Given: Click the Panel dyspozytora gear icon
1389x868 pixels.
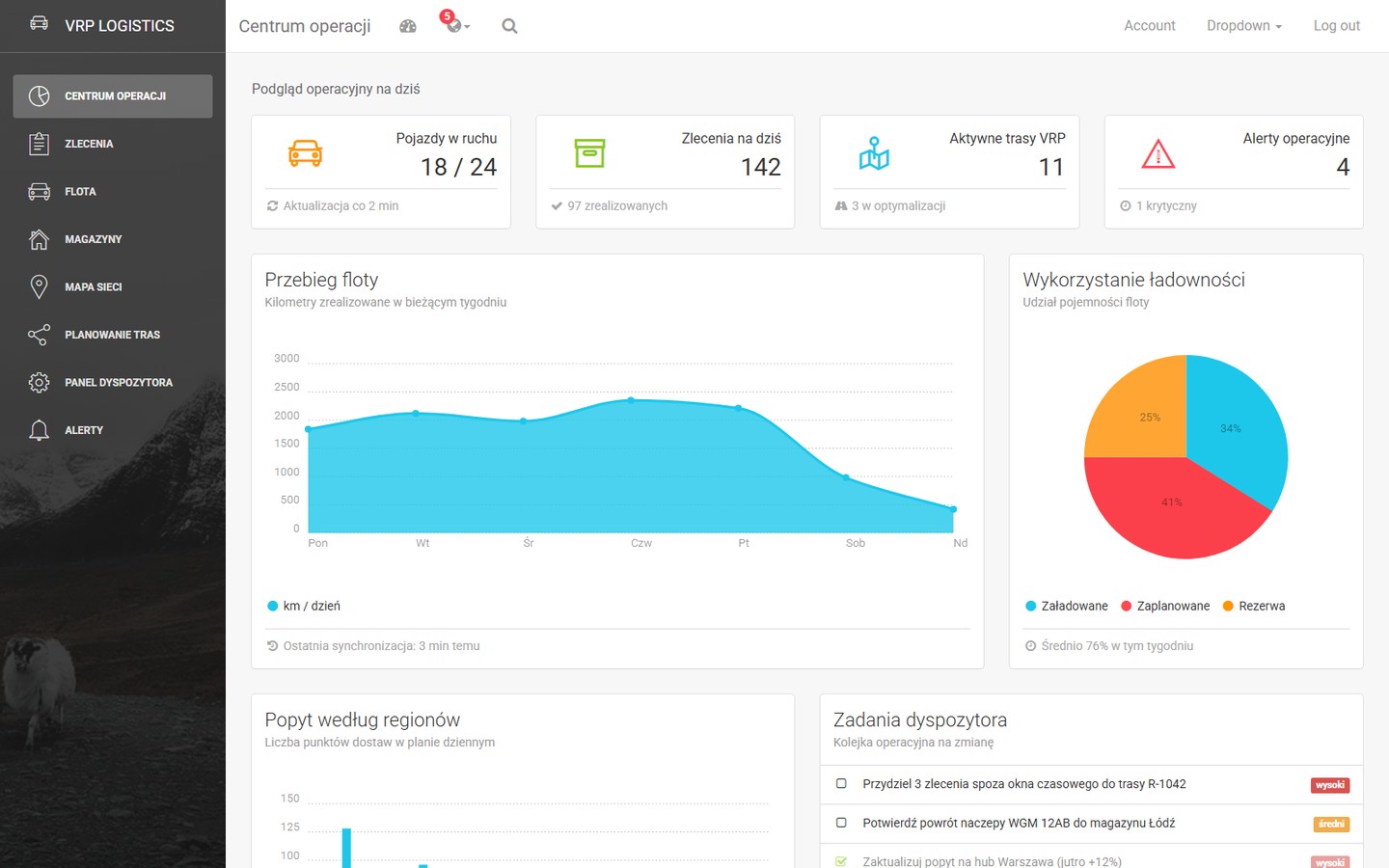Looking at the screenshot, I should point(39,382).
